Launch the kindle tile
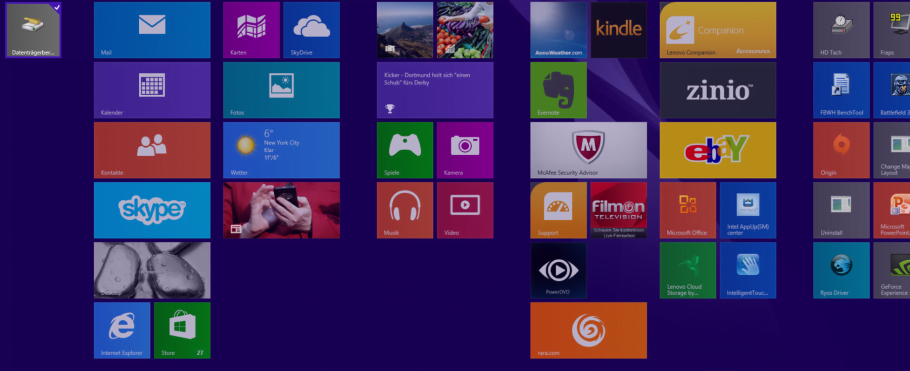Image resolution: width=910 pixels, height=371 pixels. click(x=619, y=30)
